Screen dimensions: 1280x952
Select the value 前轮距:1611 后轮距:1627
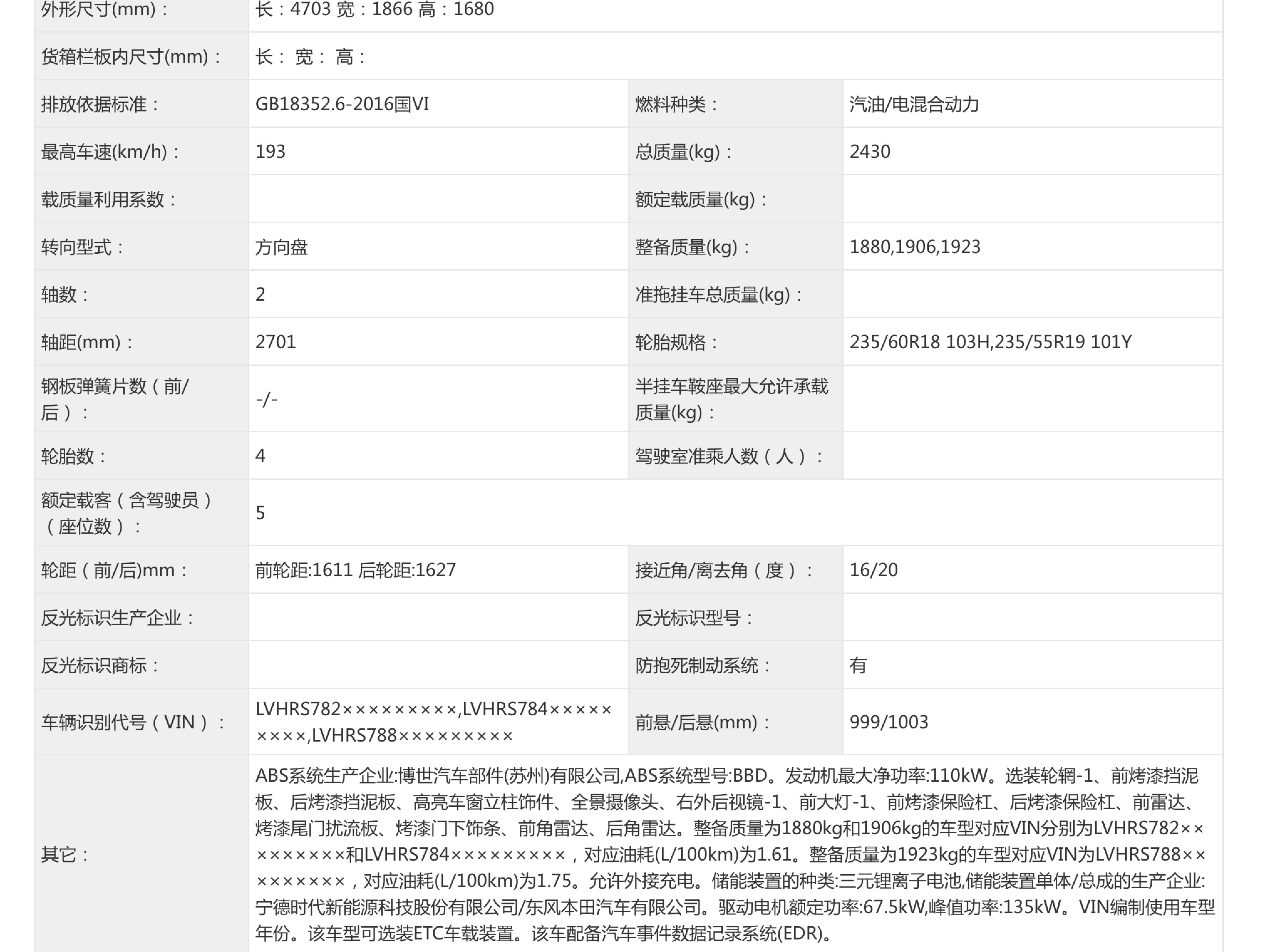pos(355,570)
